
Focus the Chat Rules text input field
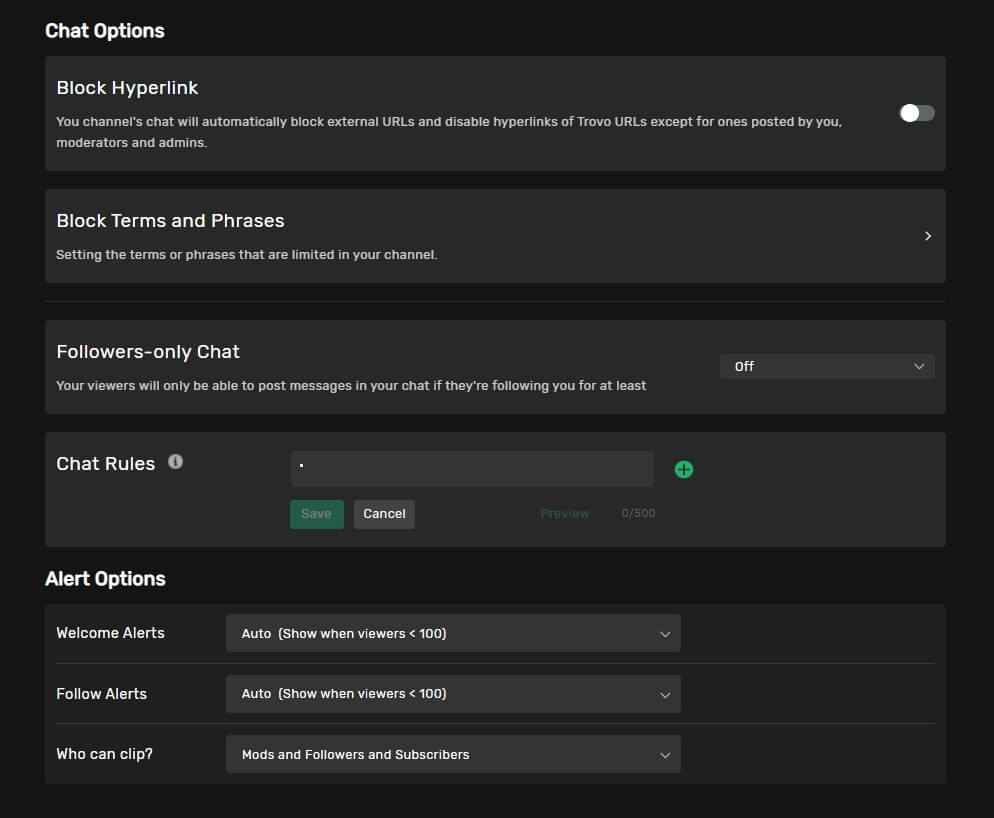[x=472, y=469]
